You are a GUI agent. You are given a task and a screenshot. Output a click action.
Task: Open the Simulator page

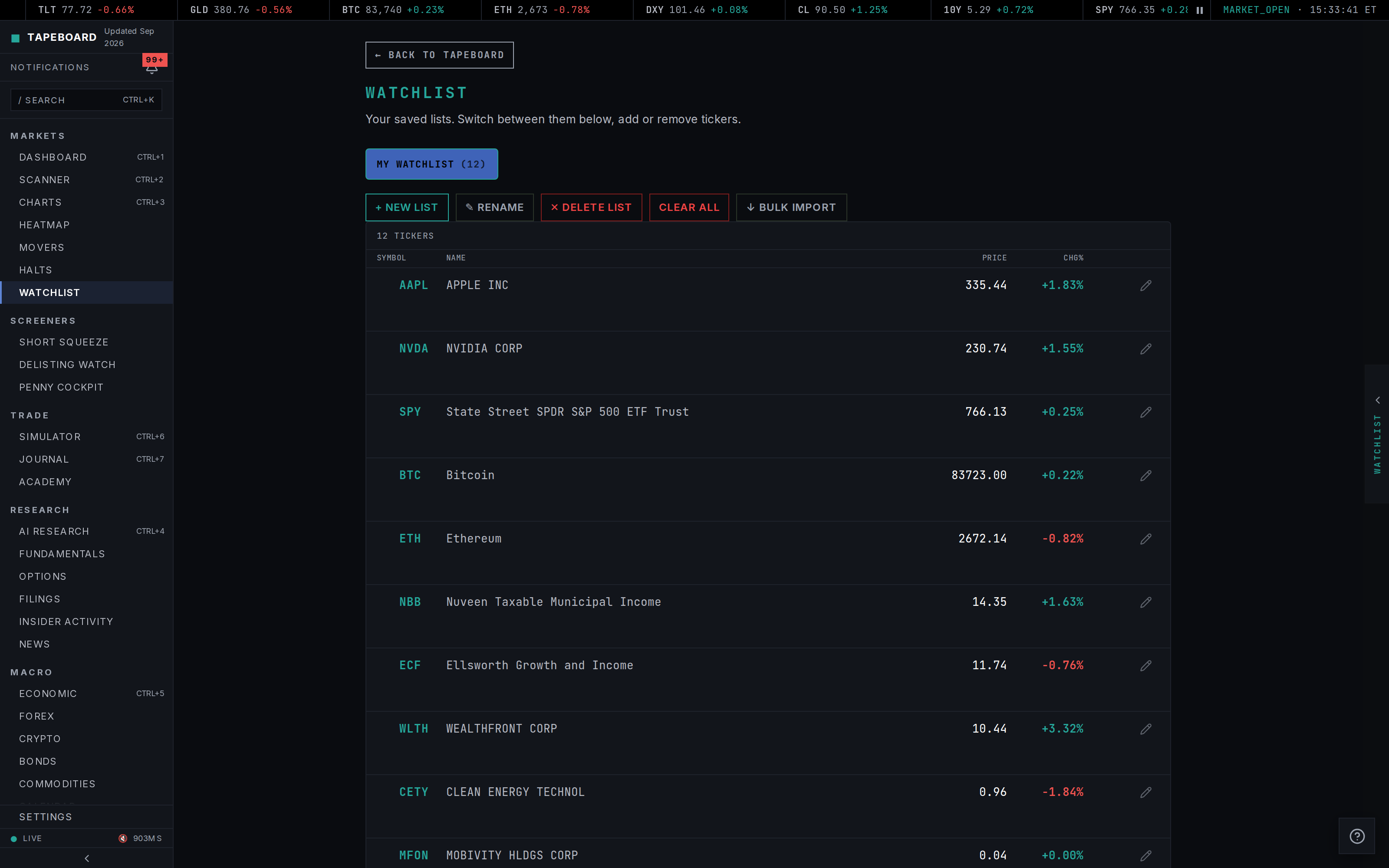[x=87, y=437]
